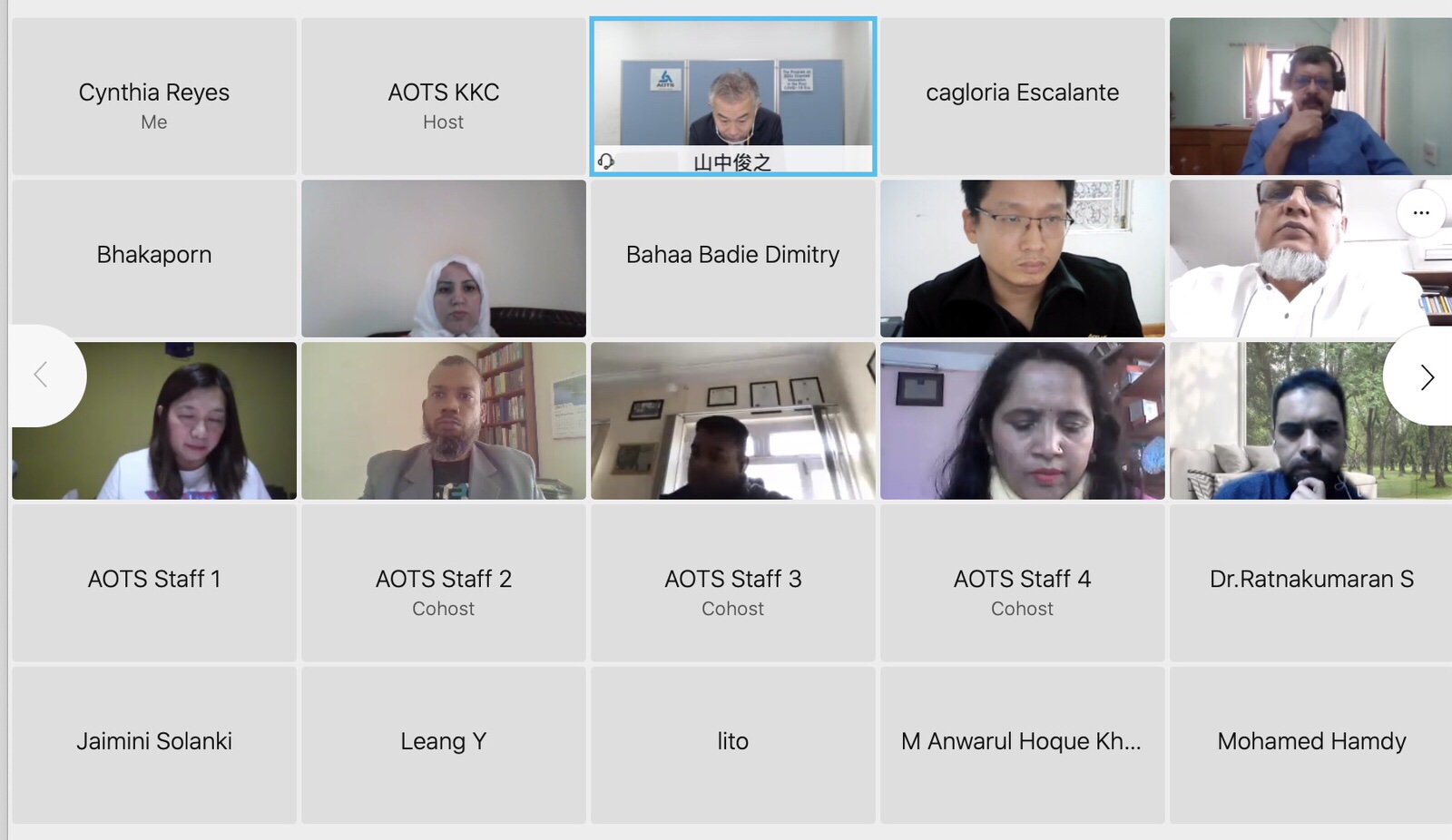Click the woman in white hijab video
Viewport: 1452px width, 840px height.
point(444,259)
